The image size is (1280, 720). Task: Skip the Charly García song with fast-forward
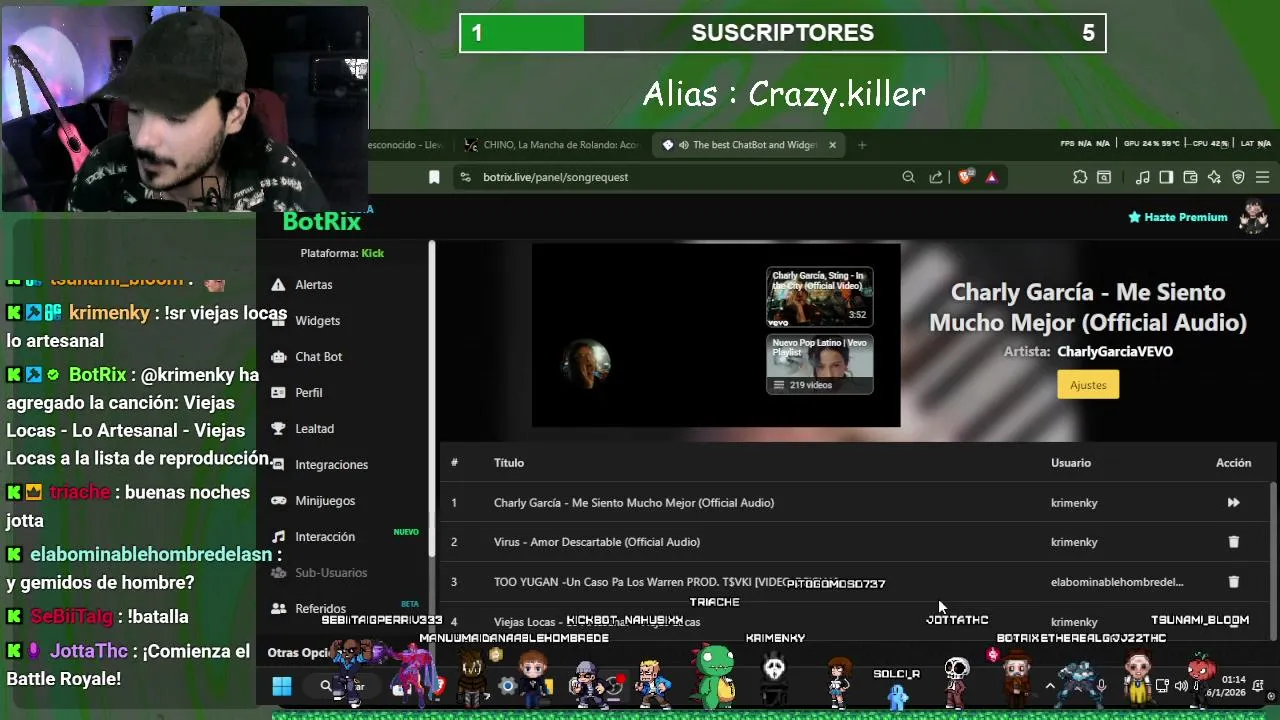(x=1233, y=503)
